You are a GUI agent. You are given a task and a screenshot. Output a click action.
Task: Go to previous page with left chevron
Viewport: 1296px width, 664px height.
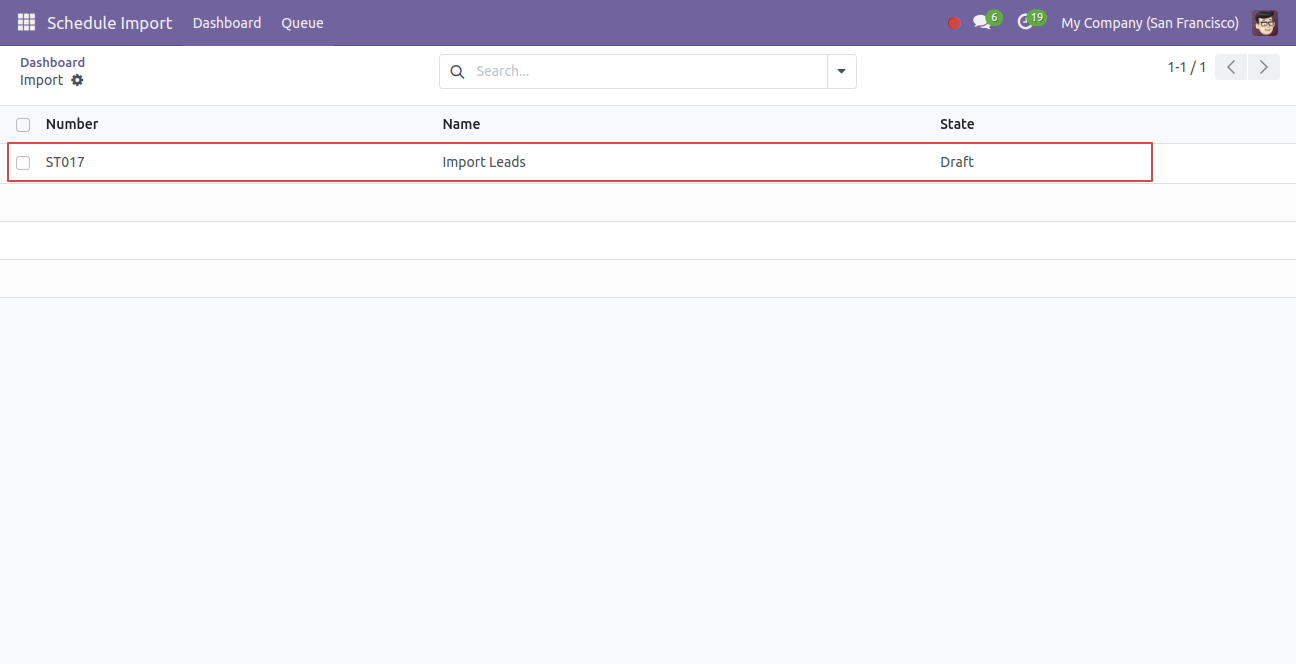pyautogui.click(x=1231, y=67)
